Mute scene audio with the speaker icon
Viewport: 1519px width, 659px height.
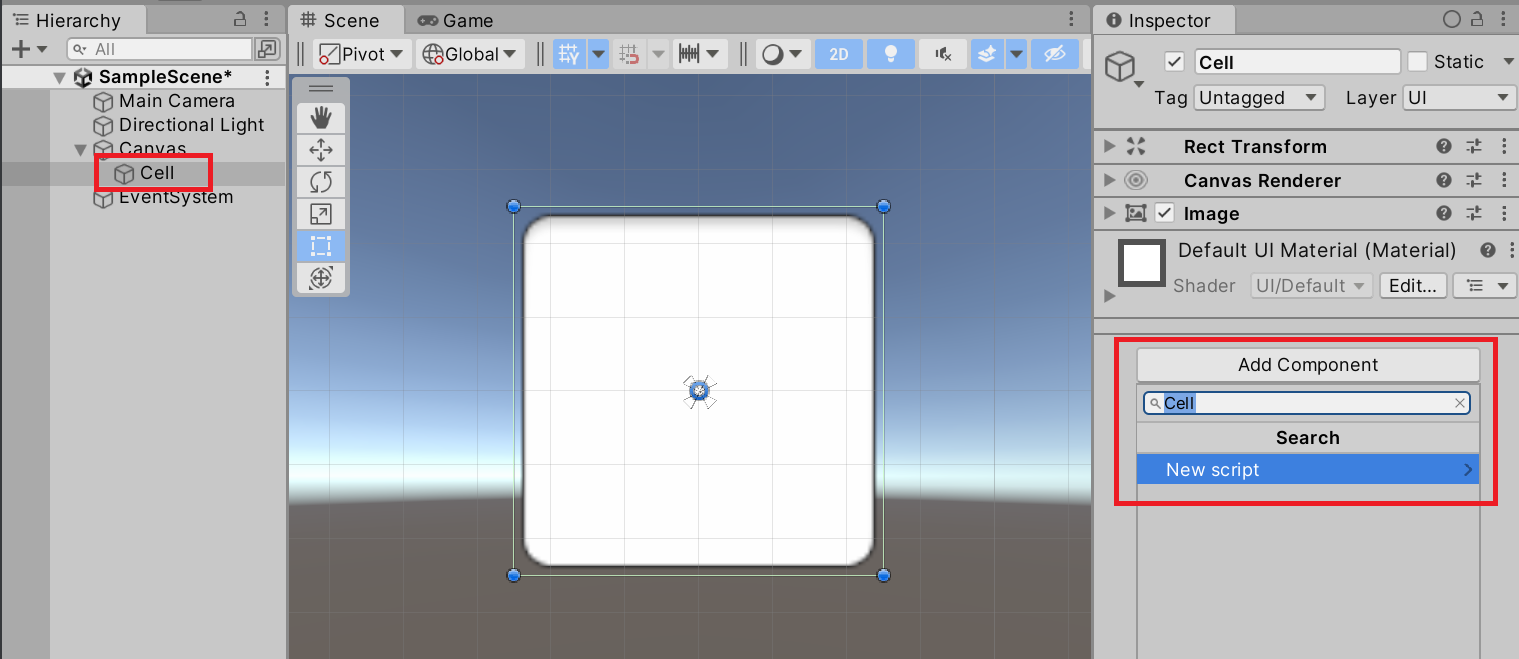942,54
